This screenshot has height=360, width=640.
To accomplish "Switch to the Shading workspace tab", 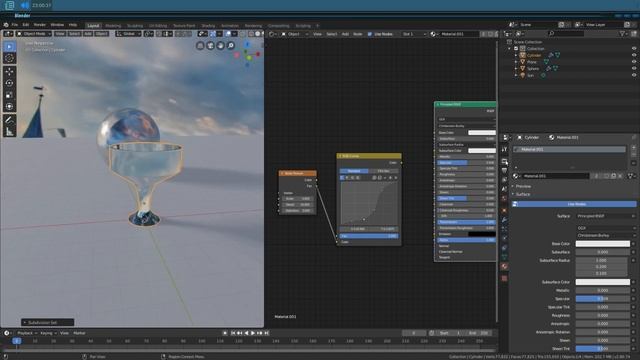I will tap(208, 26).
